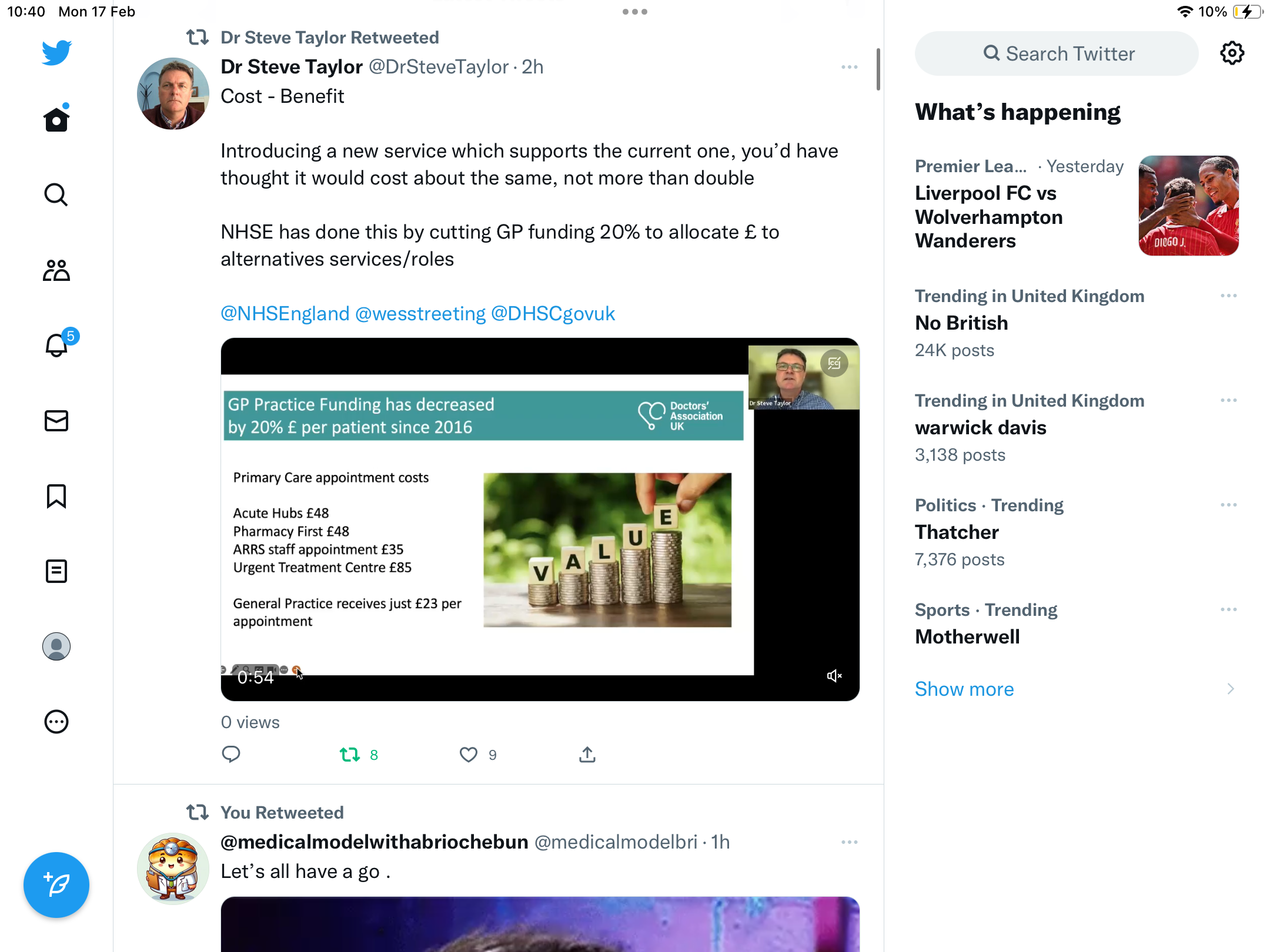This screenshot has width=1270, height=952.
Task: Play the GP Practice Funding video
Action: tap(540, 519)
